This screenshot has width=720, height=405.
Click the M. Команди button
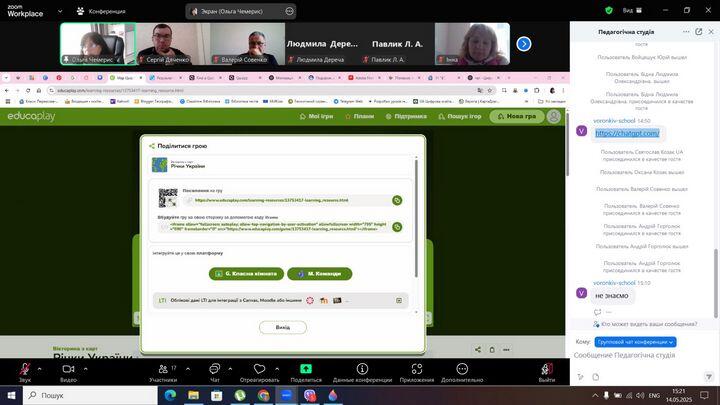coord(320,274)
